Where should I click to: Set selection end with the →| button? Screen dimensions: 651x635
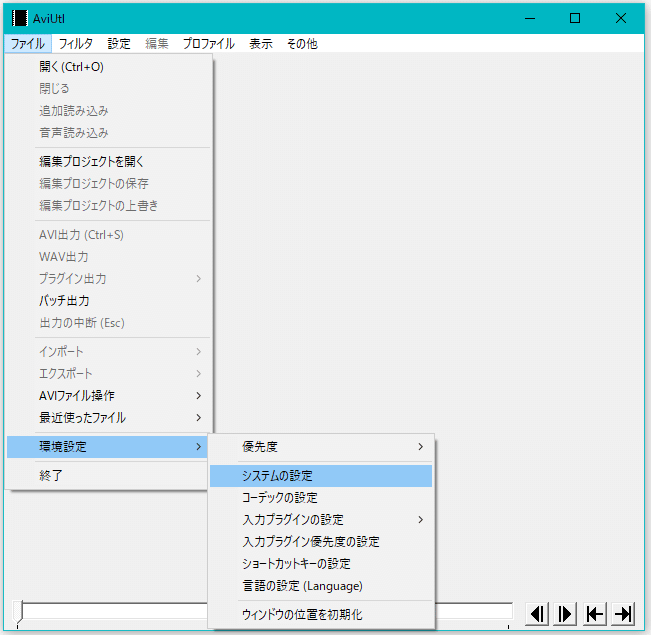click(x=623, y=614)
